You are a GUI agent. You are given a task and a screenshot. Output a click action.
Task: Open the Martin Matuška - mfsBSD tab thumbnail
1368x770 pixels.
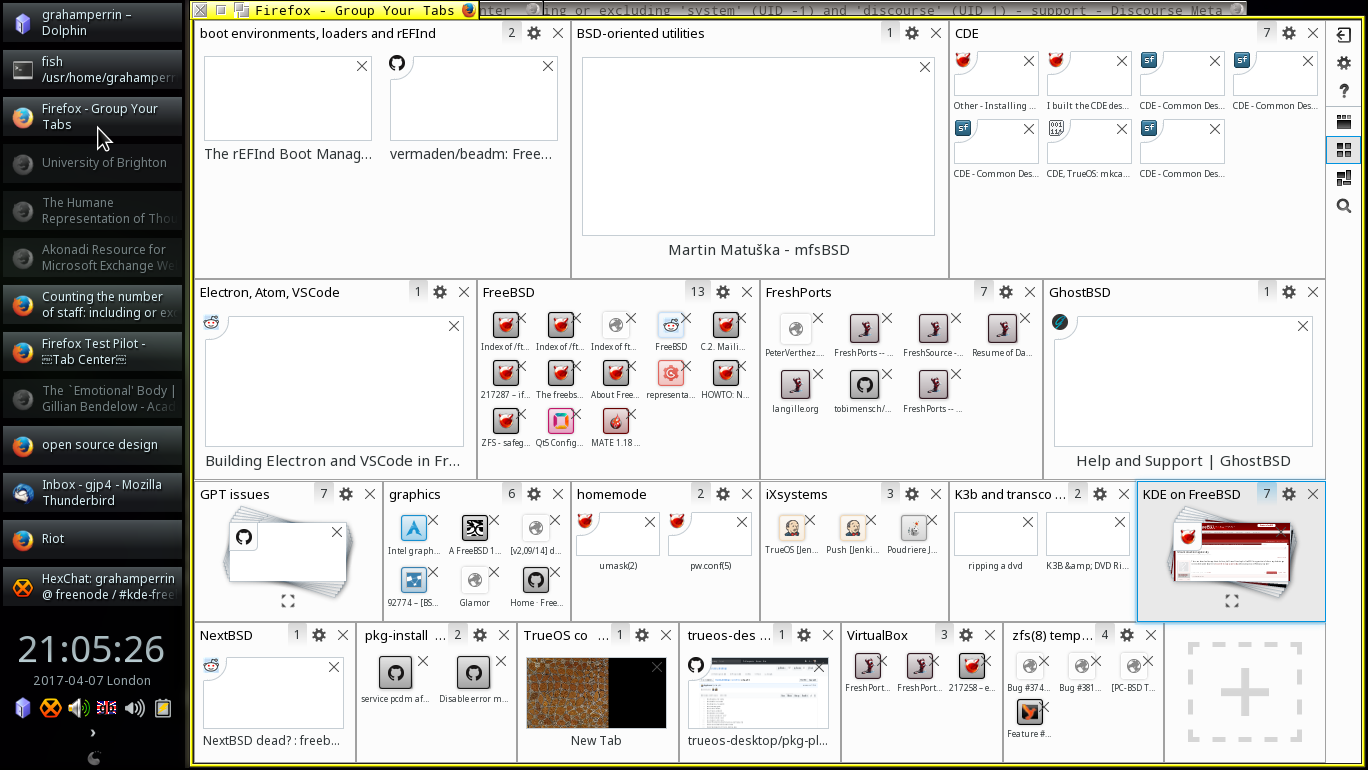click(x=759, y=146)
